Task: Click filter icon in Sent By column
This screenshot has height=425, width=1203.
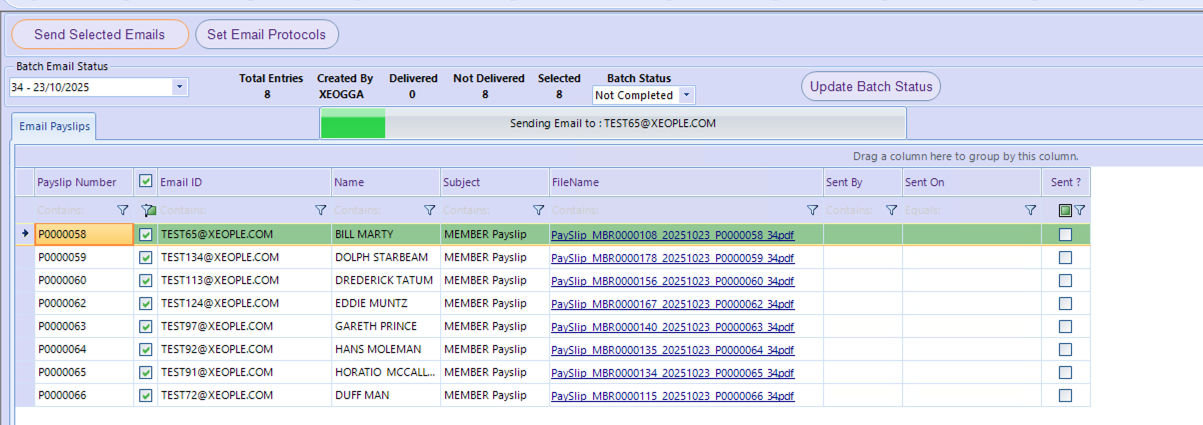Action: [892, 211]
